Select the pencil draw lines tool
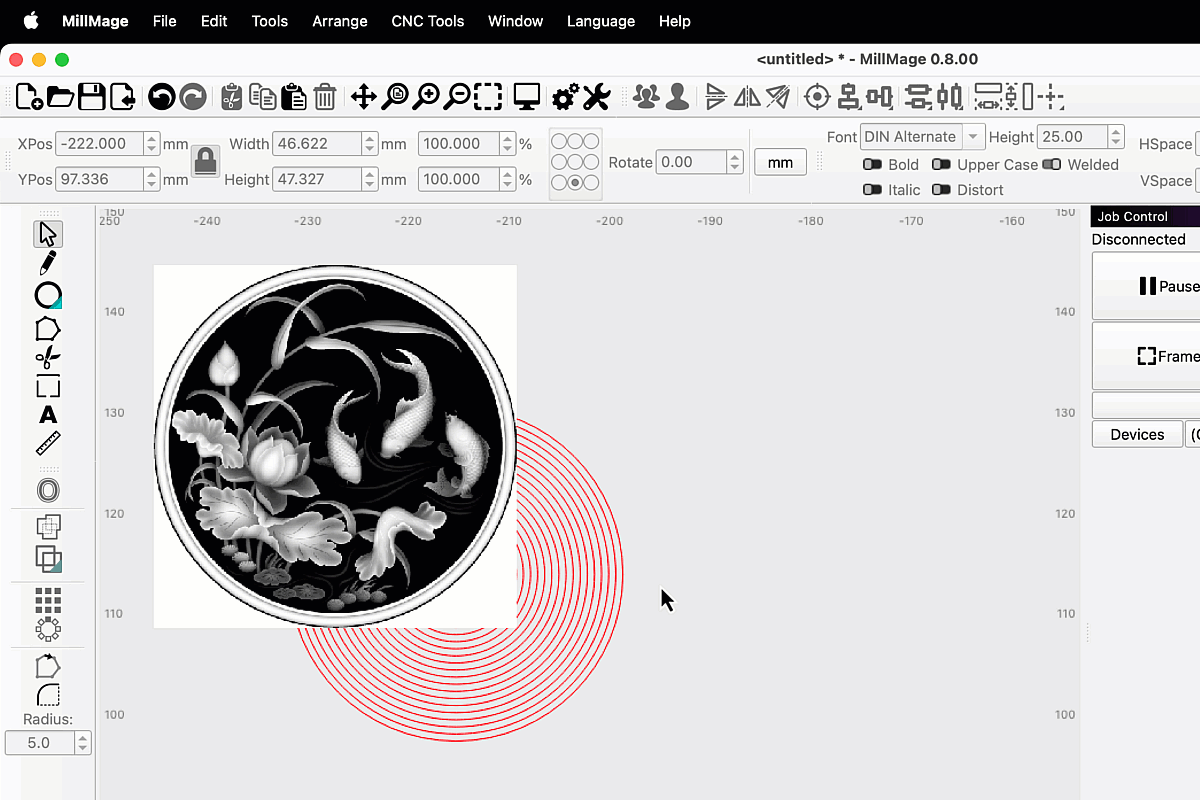The image size is (1200, 800). [47, 263]
